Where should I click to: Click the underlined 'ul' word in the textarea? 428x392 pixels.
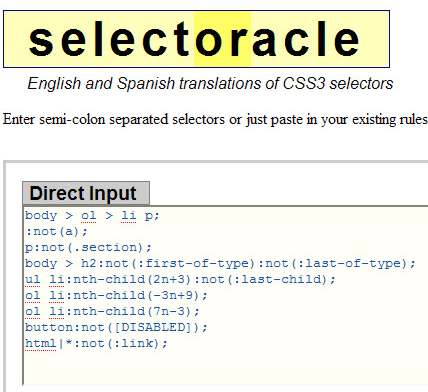(x=33, y=279)
